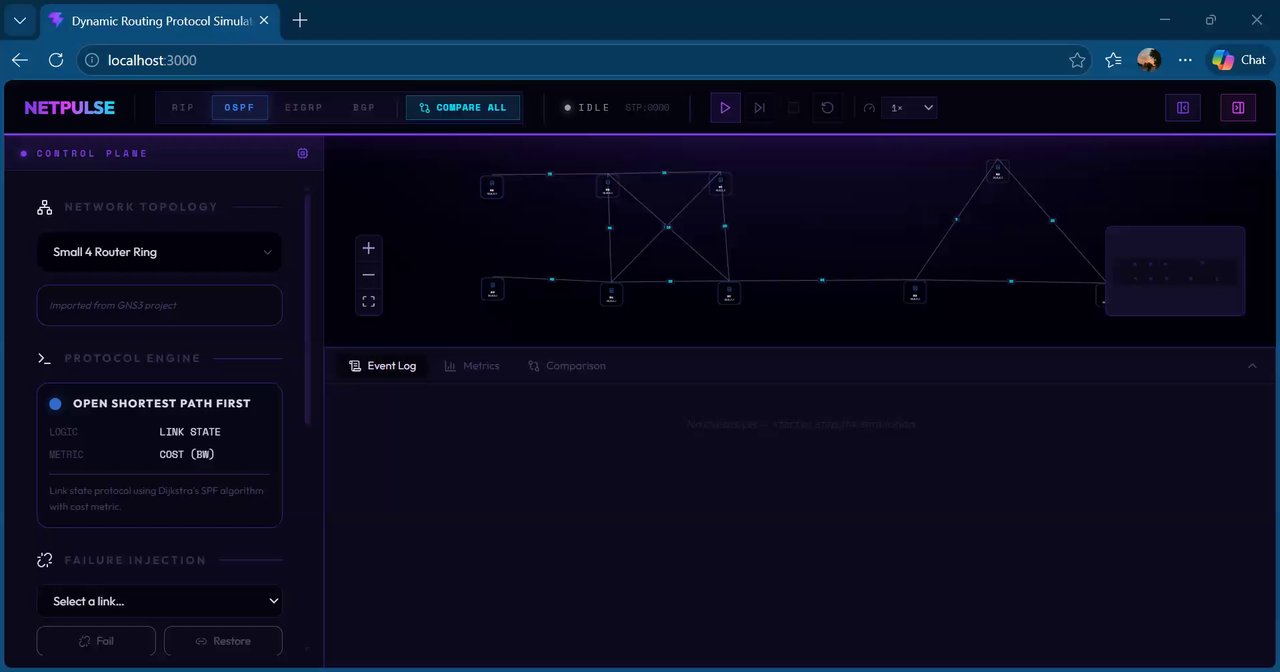Image resolution: width=1280 pixels, height=672 pixels.
Task: Select the EIGRP protocol toggle
Action: 303,108
